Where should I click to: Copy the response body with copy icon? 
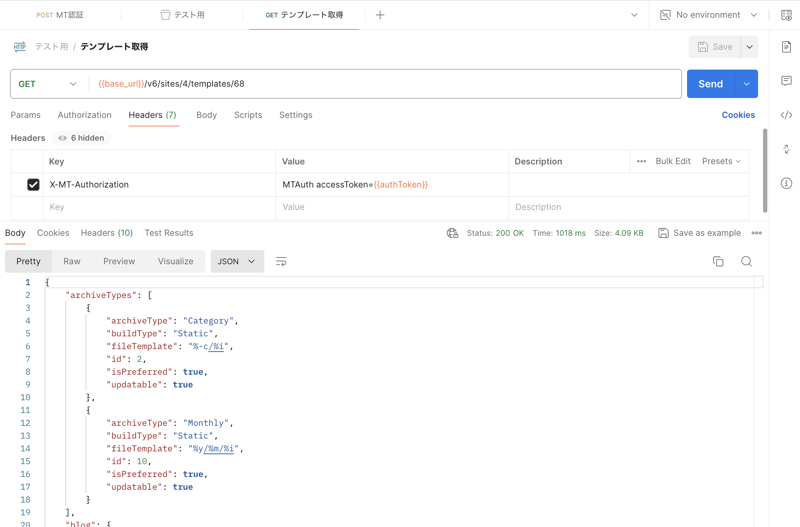pos(718,261)
